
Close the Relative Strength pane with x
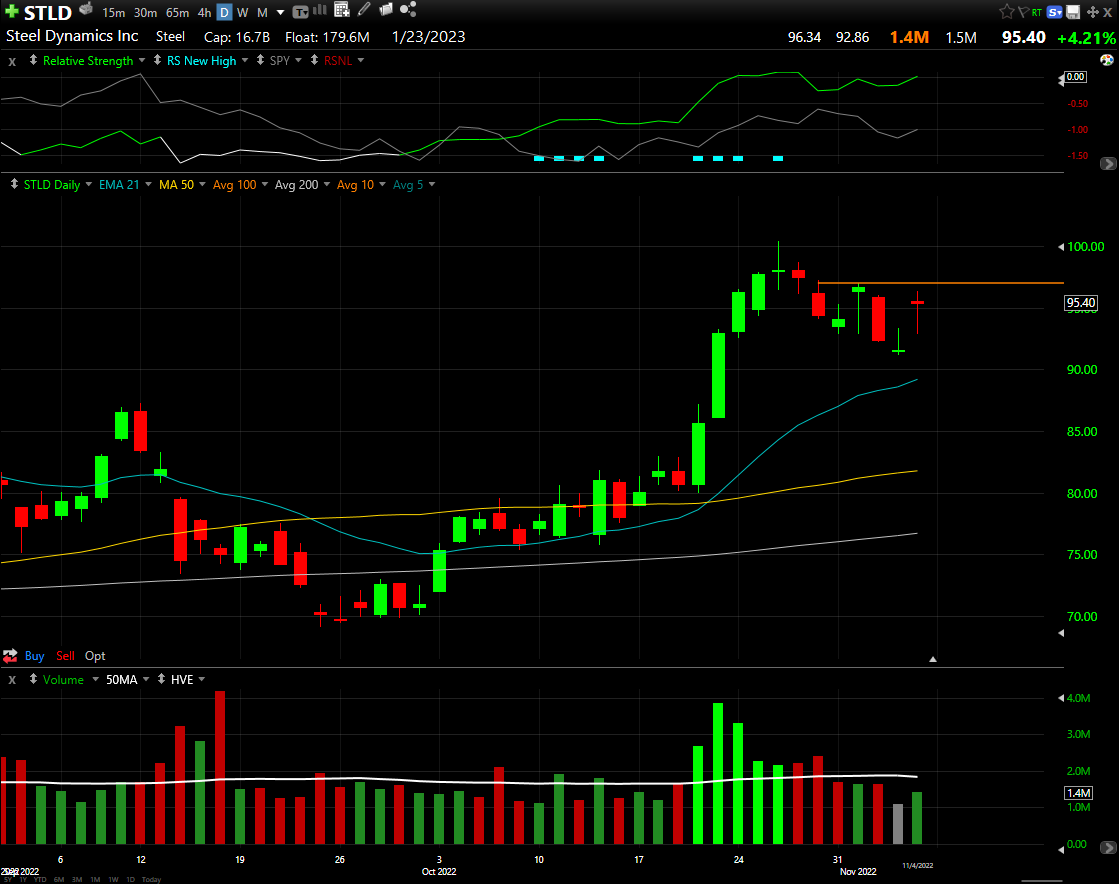click(x=12, y=61)
